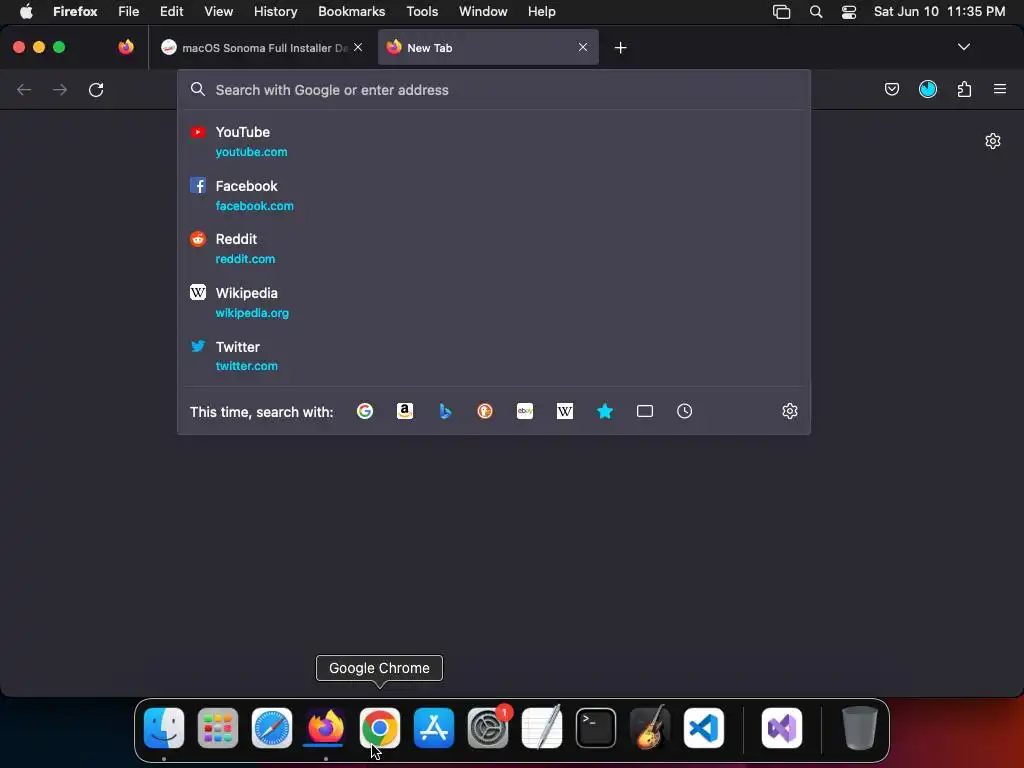
Task: Open TextEdit in the Dock
Action: [x=542, y=728]
